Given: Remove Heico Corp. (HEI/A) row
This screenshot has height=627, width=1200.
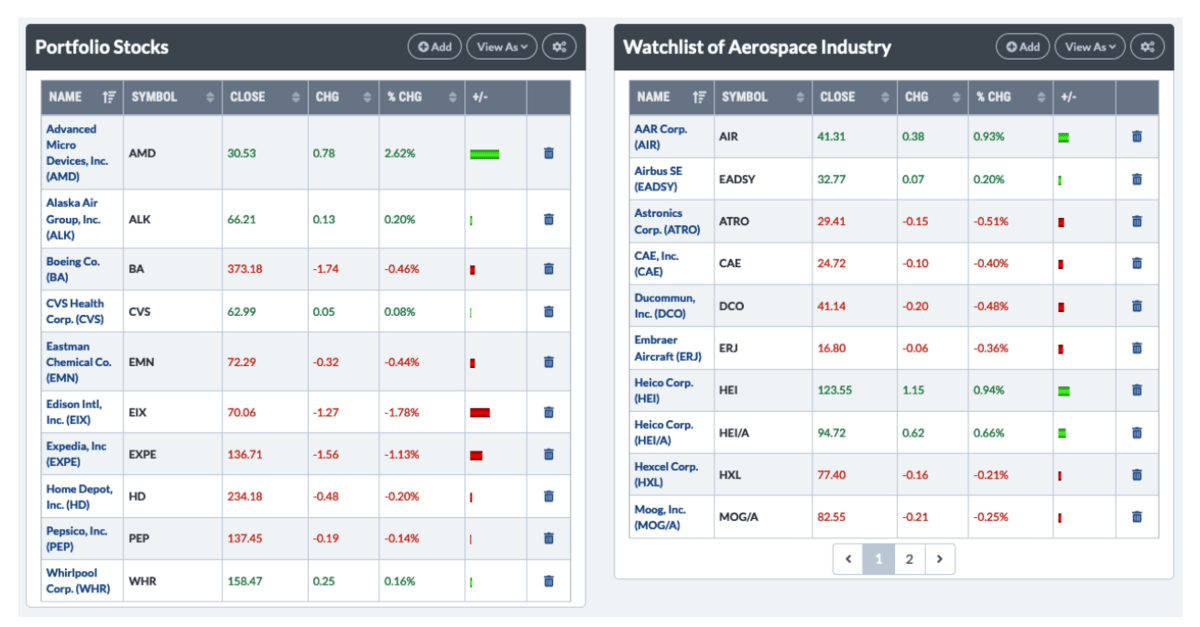Looking at the screenshot, I should 1137,432.
